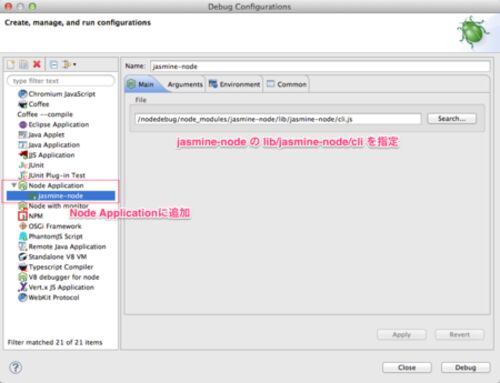Switch to the Arguments tab

(x=185, y=84)
